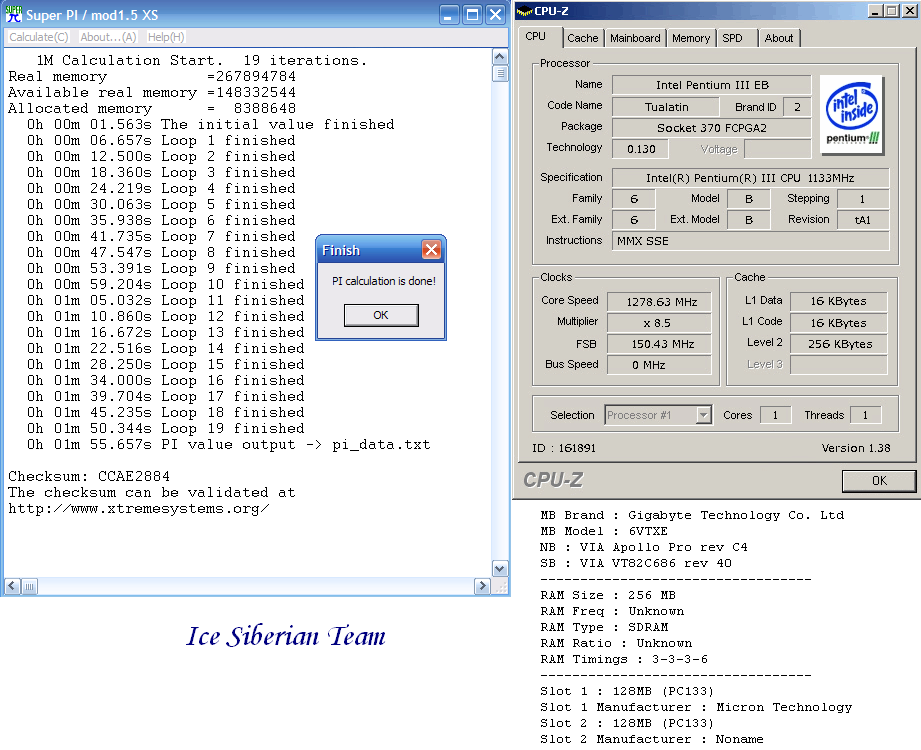Click the L1 Code value 16 KBytes
Image resolution: width=921 pixels, height=750 pixels.
(839, 323)
